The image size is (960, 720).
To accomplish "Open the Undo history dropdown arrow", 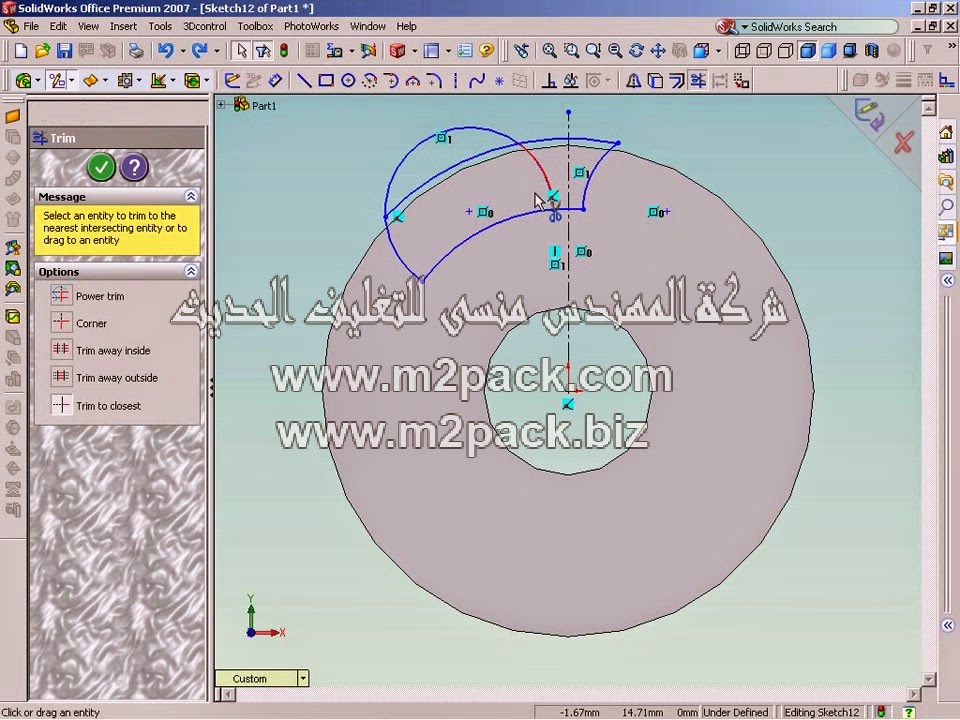I will pos(182,51).
